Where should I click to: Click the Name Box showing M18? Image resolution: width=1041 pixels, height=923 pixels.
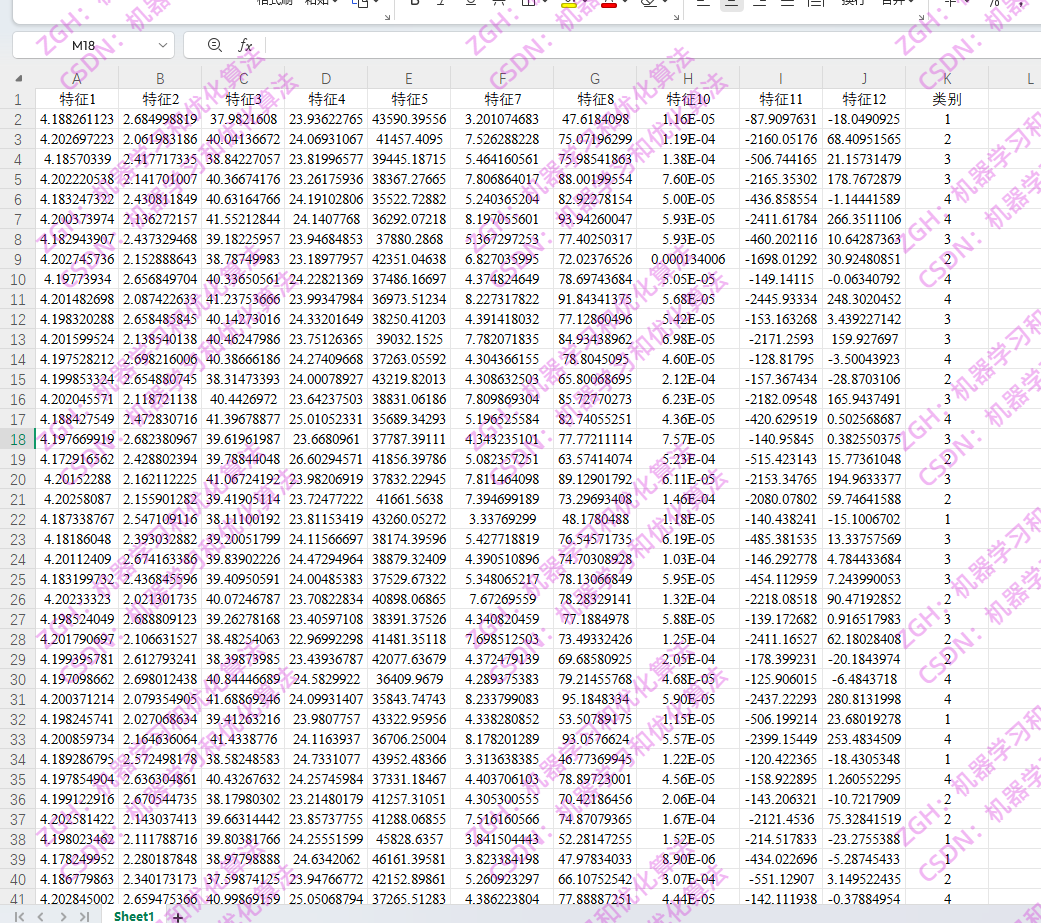coord(83,45)
